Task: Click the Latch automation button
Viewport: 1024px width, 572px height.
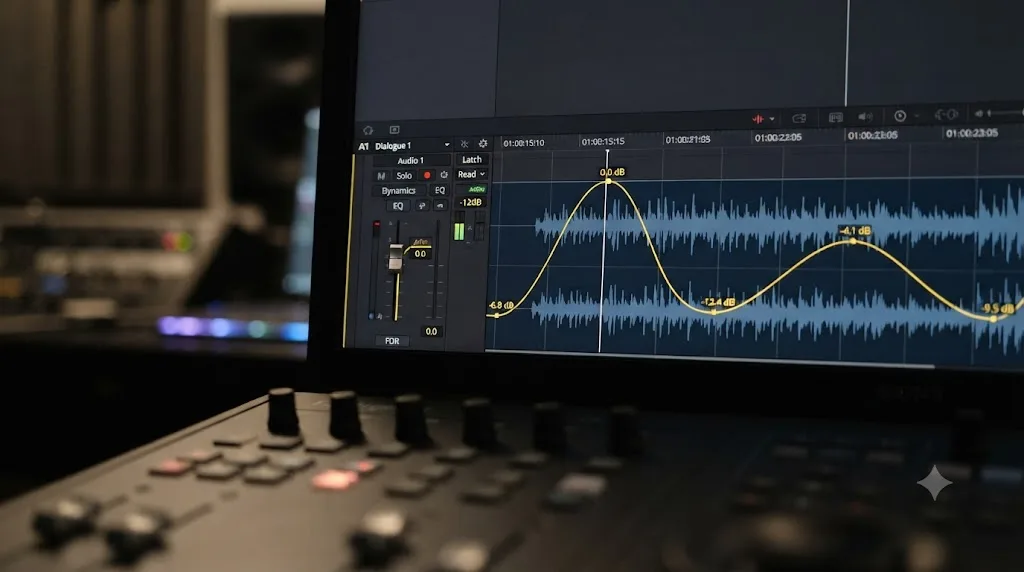Action: [x=472, y=159]
